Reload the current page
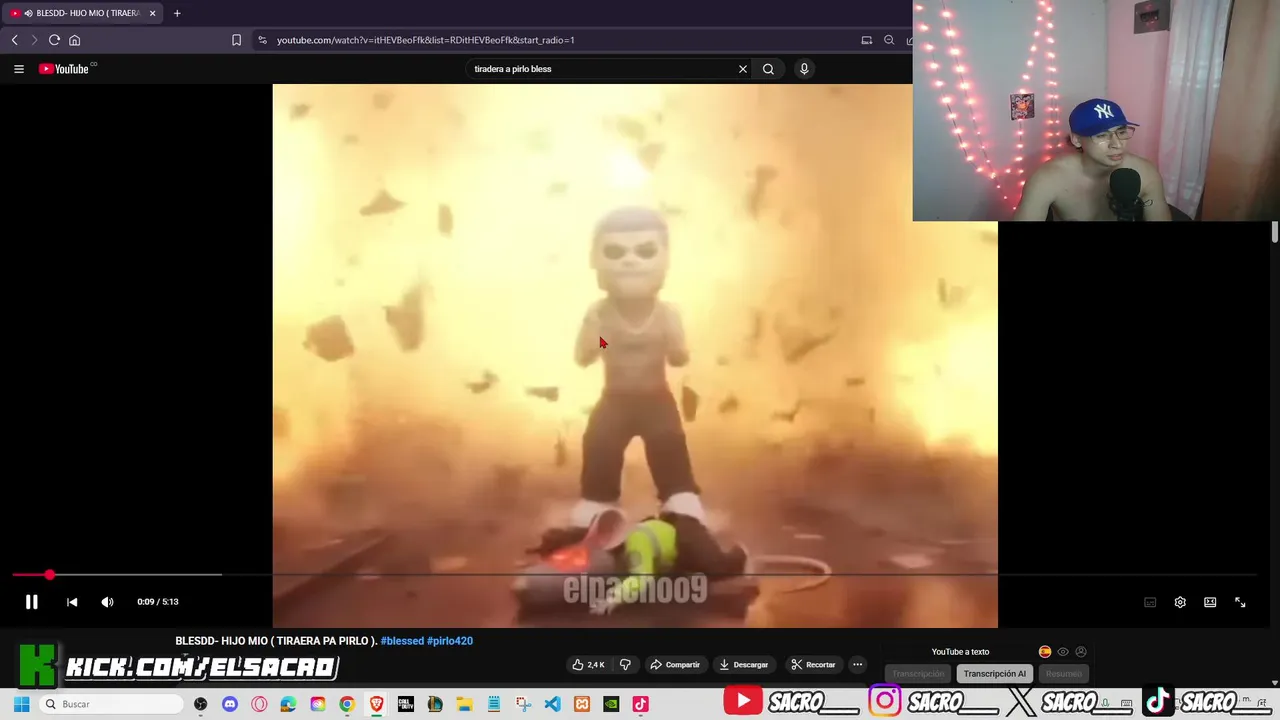Viewport: 1280px width, 720px height. pyautogui.click(x=54, y=40)
